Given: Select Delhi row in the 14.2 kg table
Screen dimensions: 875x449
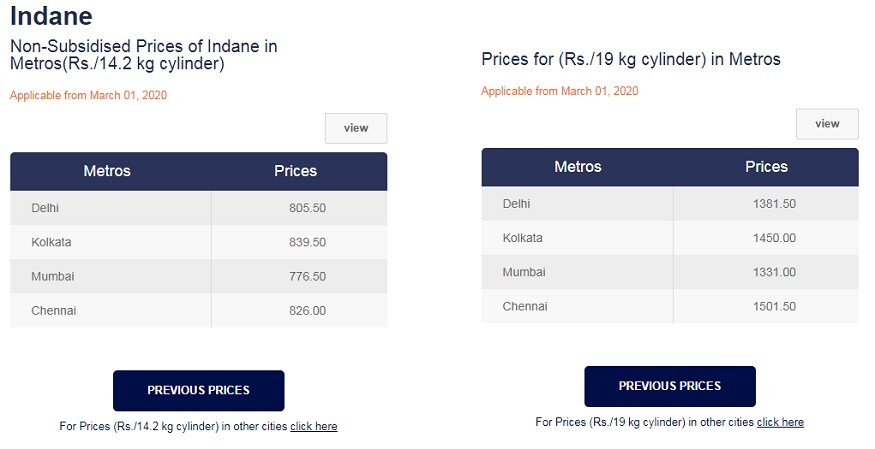Looking at the screenshot, I should (x=199, y=208).
